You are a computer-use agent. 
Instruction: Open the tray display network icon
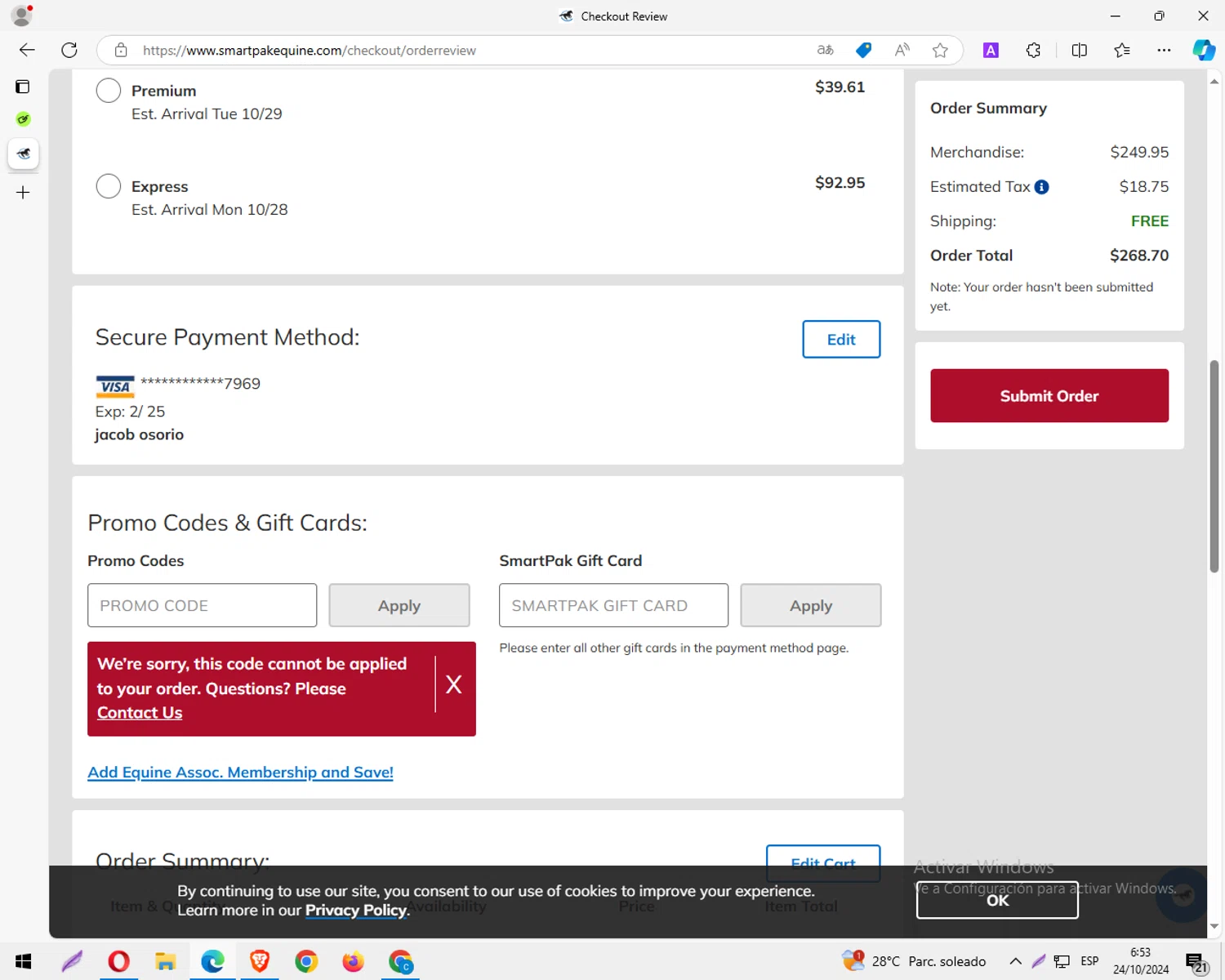pos(1062,961)
